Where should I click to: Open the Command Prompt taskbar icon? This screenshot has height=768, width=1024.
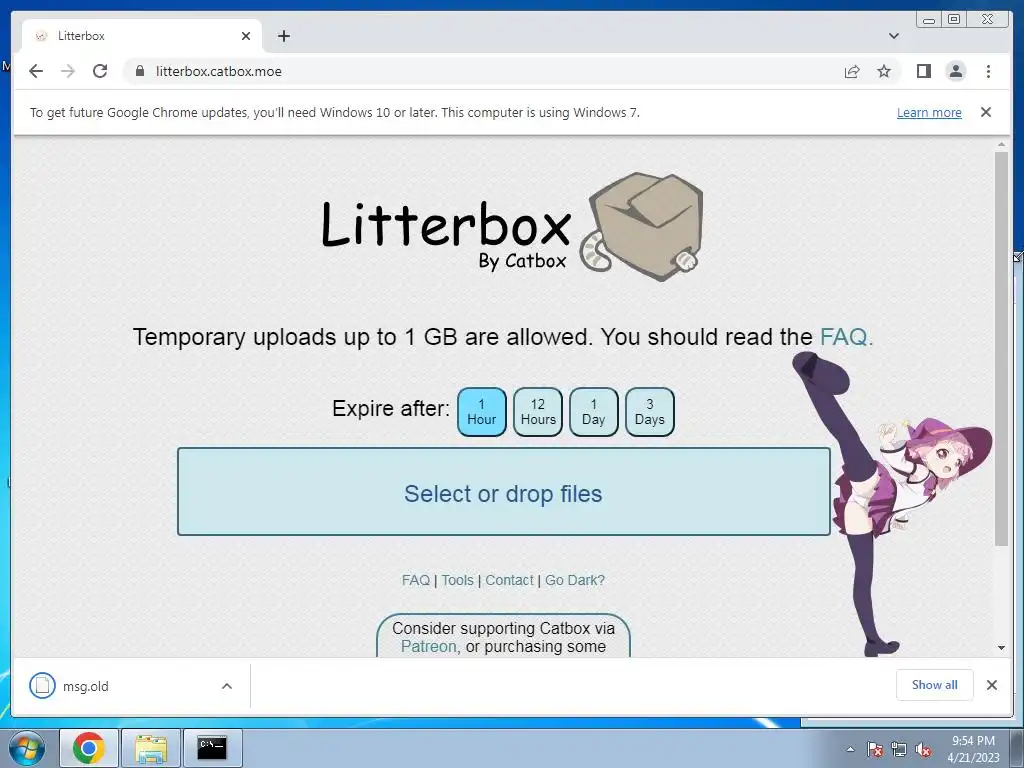pyautogui.click(x=212, y=748)
